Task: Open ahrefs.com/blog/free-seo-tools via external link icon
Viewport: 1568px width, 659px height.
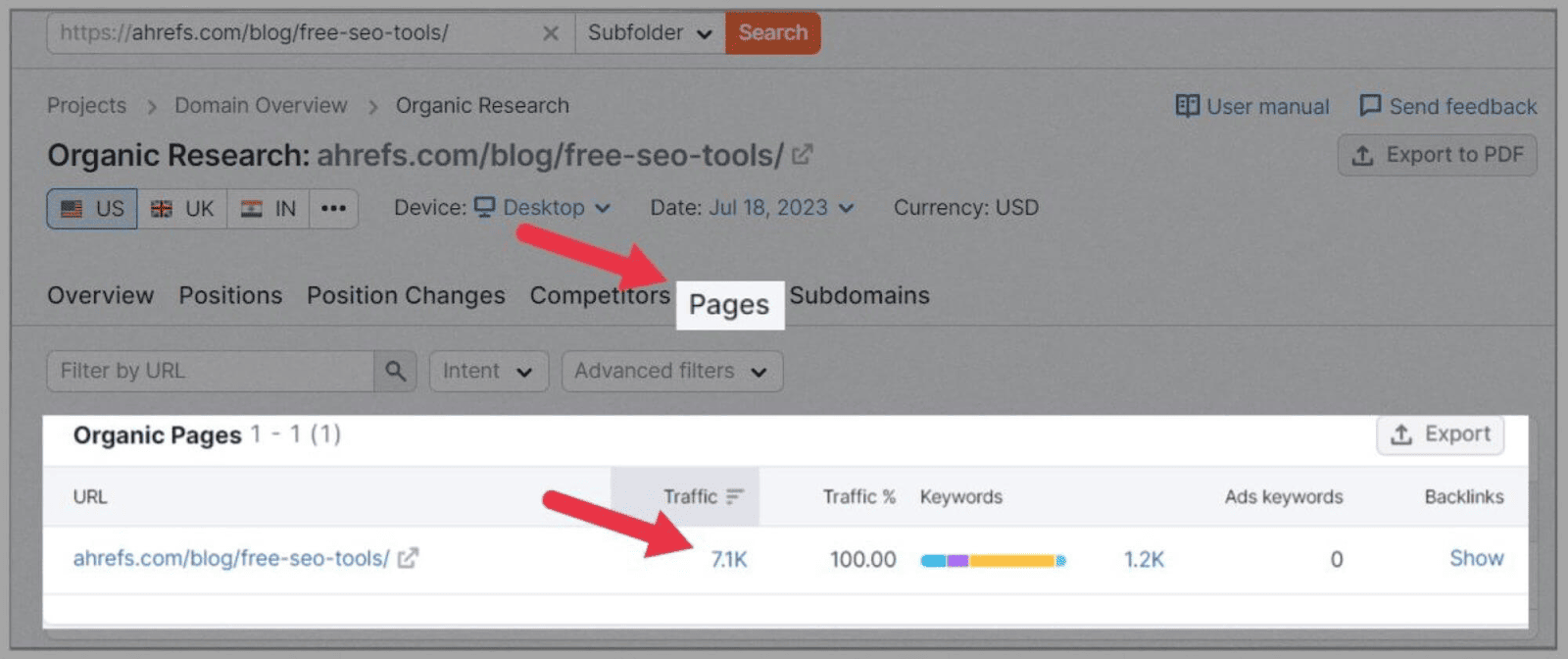Action: [x=409, y=557]
